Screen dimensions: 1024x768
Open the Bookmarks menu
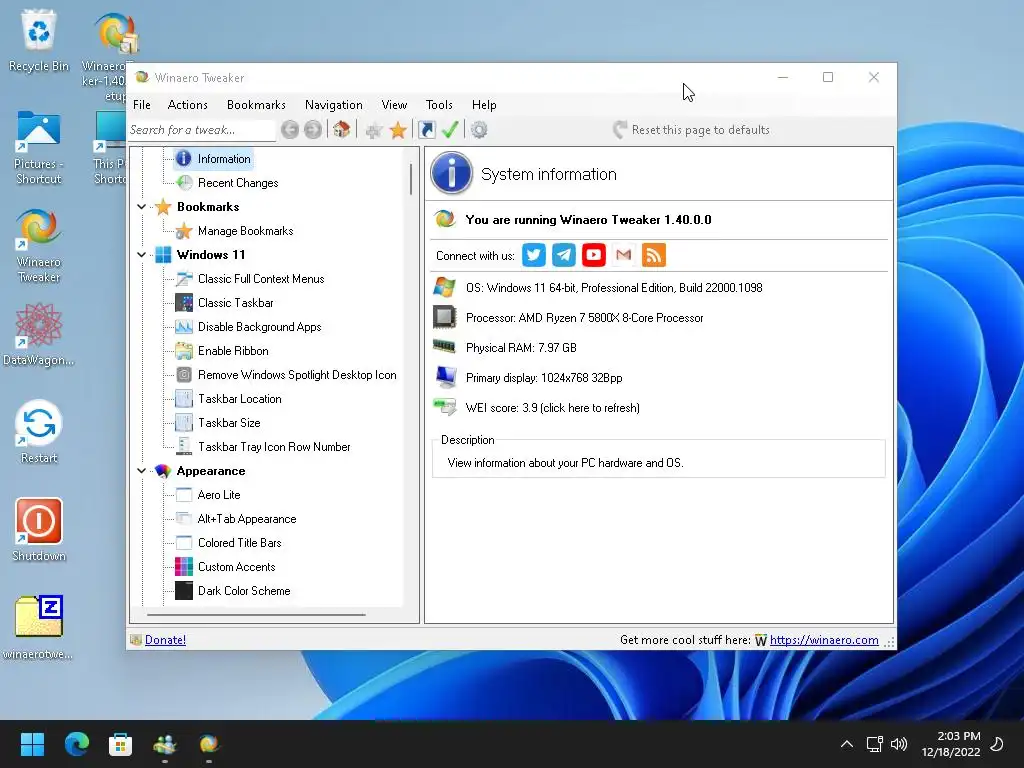[256, 104]
